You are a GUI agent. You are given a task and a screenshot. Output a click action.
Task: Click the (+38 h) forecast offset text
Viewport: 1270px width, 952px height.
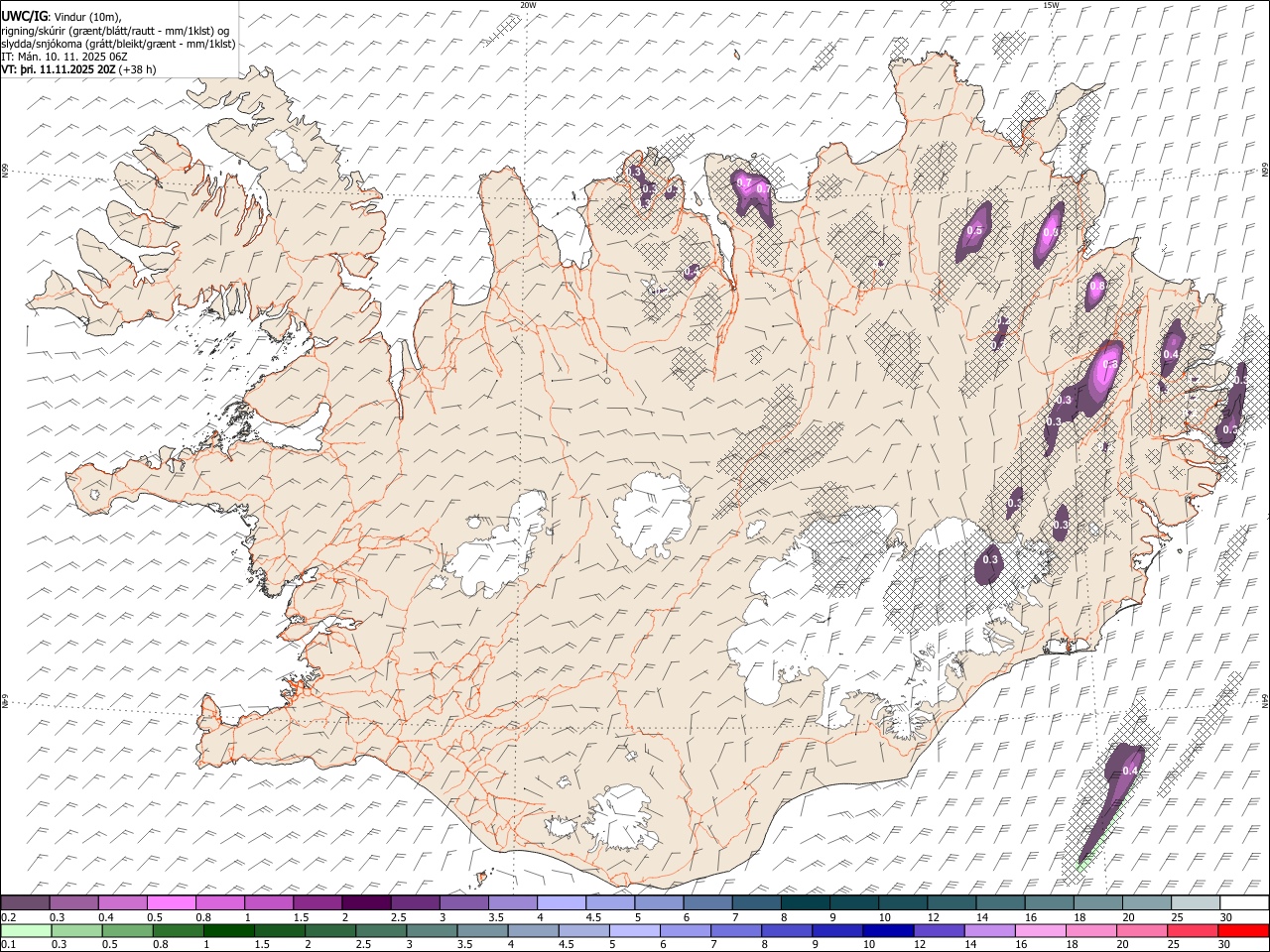[137, 69]
